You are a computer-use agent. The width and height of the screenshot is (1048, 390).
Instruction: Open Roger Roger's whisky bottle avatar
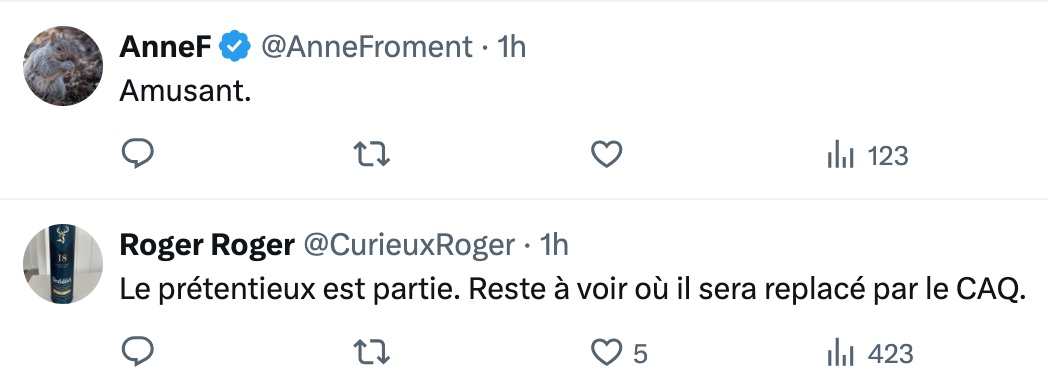pos(63,263)
